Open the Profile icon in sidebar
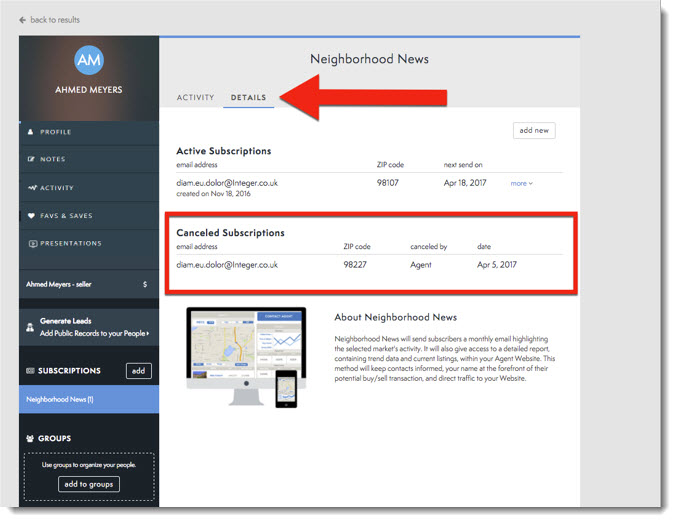This screenshot has height=522, width=676. (30, 132)
